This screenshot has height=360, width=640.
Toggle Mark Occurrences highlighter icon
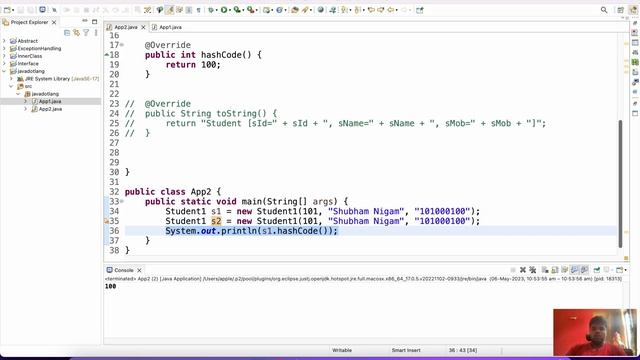(169, 10)
